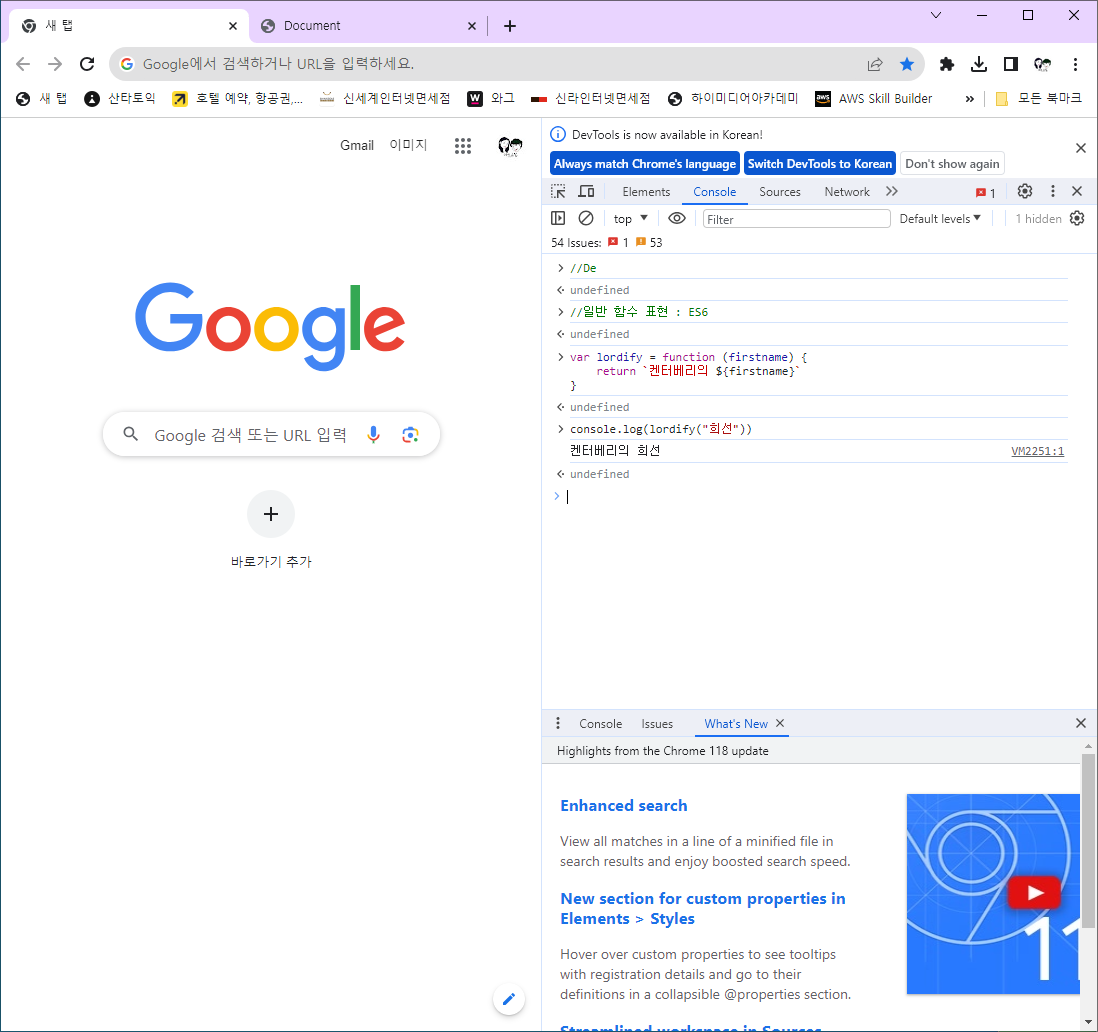
Task: Open the tab search chevron in title bar
Action: pyautogui.click(x=936, y=15)
